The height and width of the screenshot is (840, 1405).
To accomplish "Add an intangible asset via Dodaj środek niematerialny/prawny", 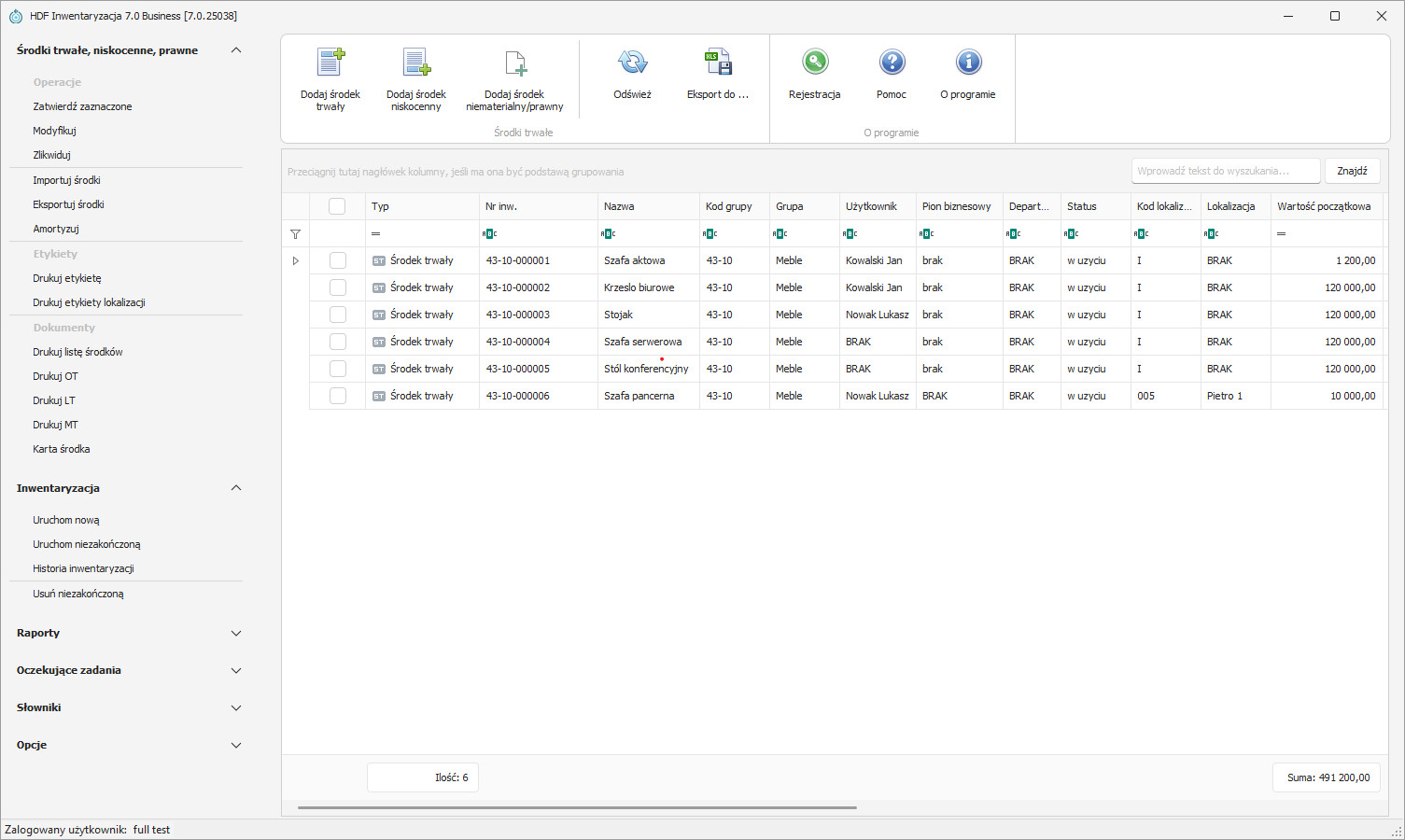I will [515, 63].
